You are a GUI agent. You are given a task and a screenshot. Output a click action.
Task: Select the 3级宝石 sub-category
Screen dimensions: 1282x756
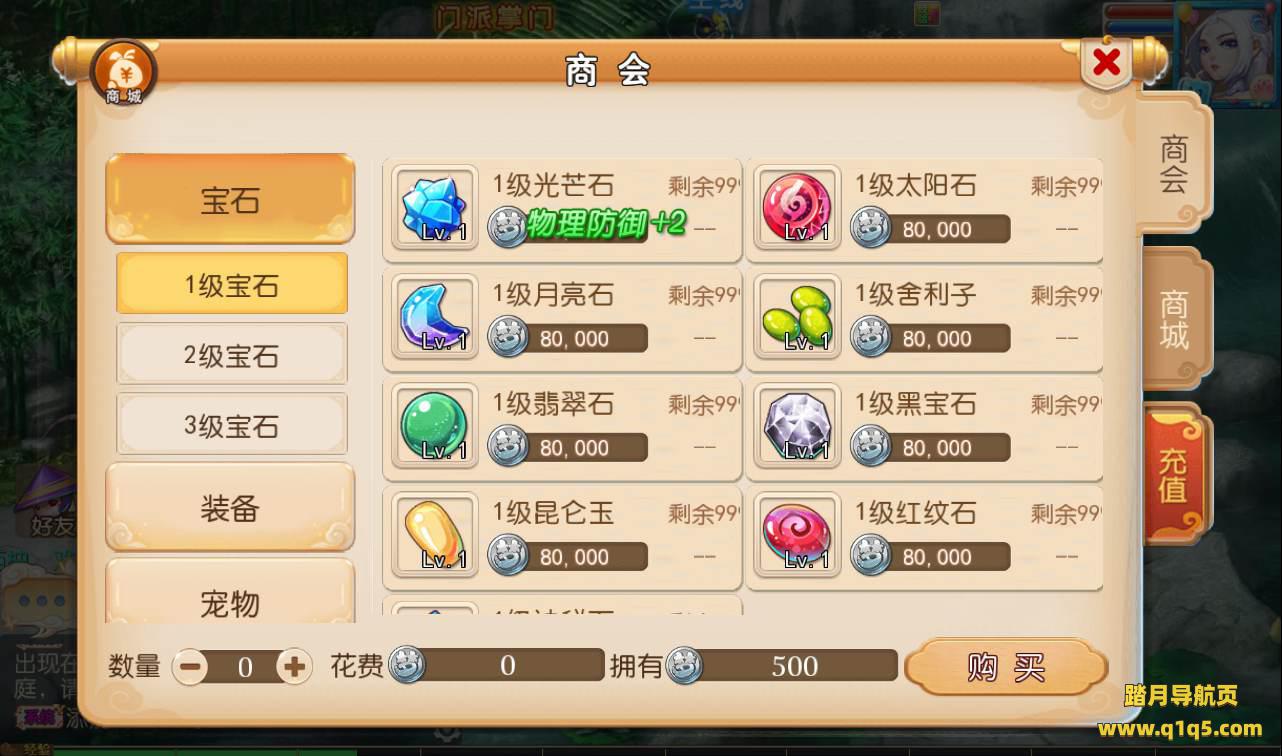(x=232, y=425)
